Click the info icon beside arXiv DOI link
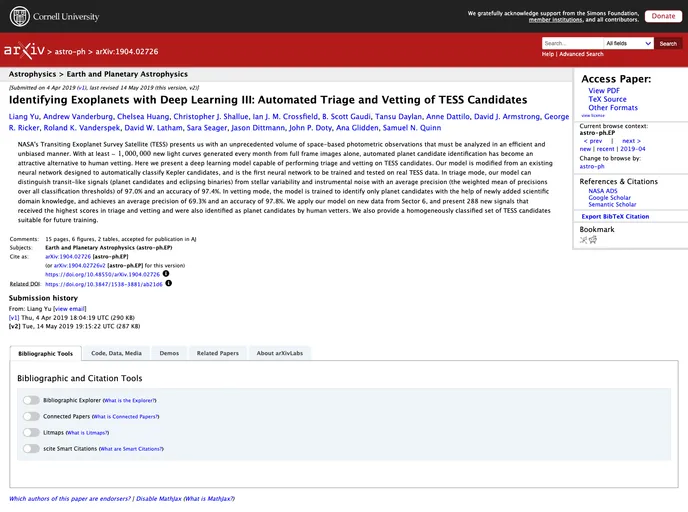This screenshot has height=512, width=688. coord(166,274)
